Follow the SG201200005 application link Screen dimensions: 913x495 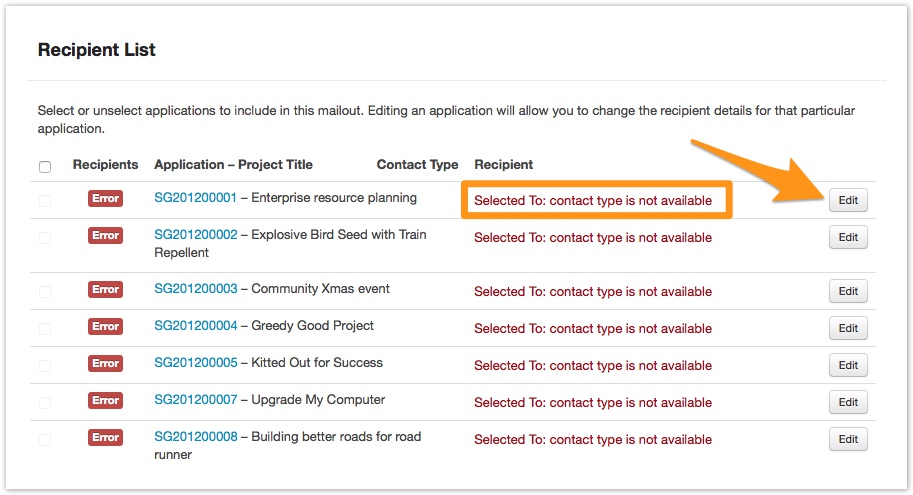195,363
